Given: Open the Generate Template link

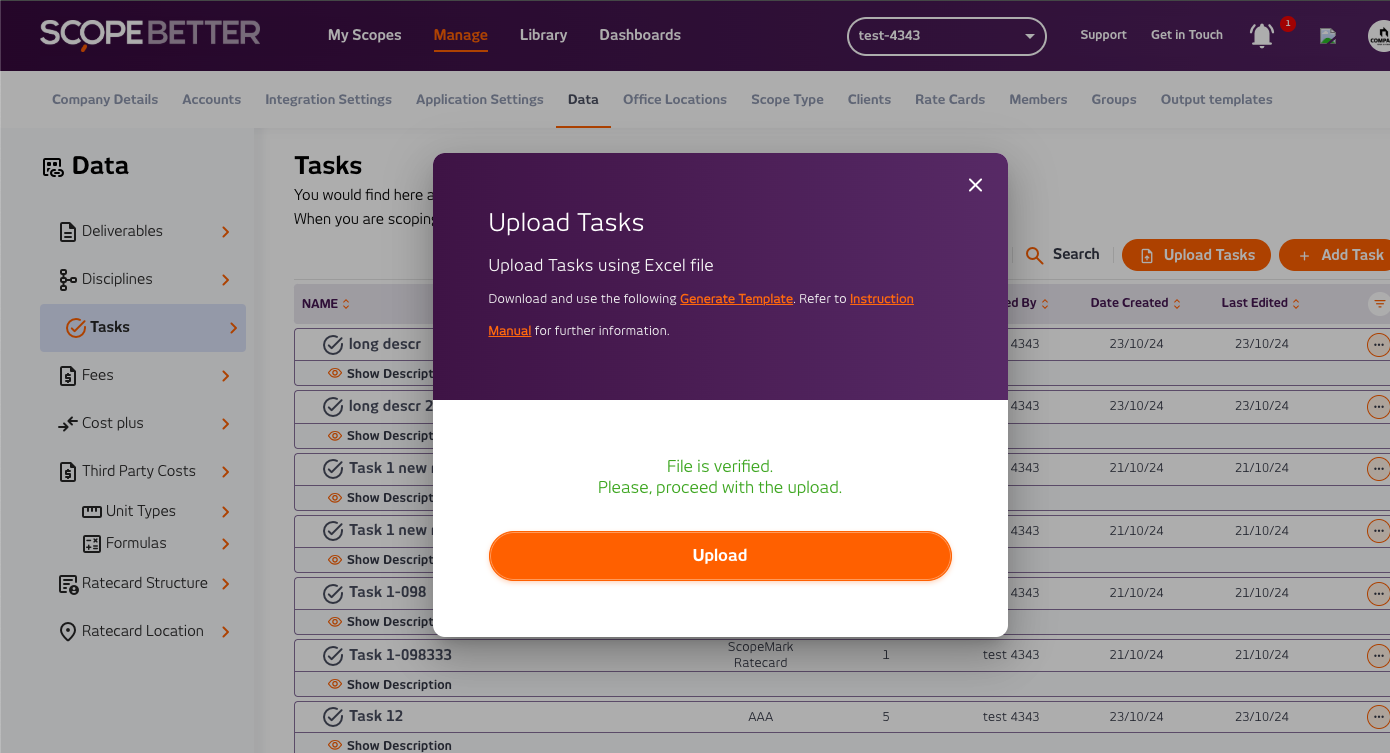Looking at the screenshot, I should [736, 299].
